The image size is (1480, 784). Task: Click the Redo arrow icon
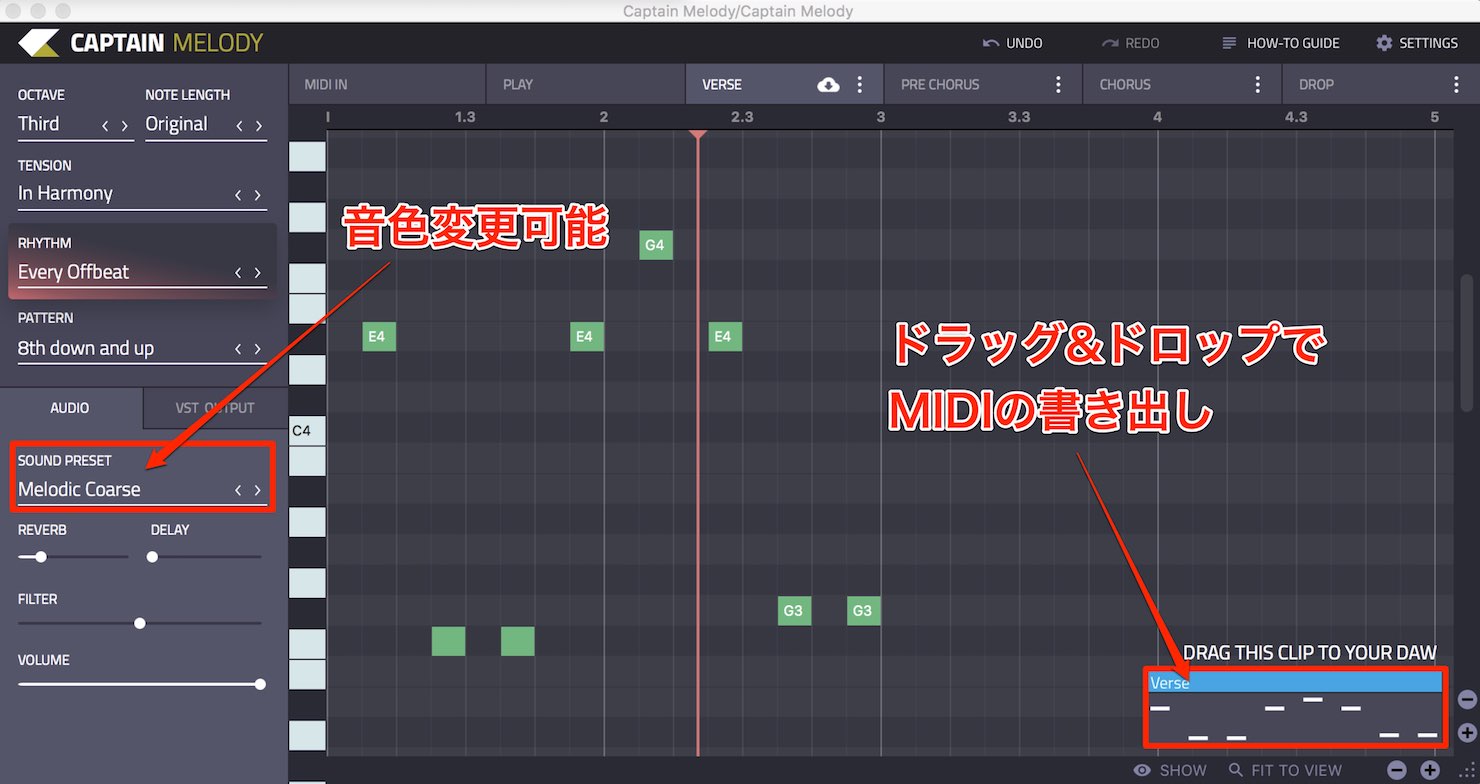point(1110,43)
